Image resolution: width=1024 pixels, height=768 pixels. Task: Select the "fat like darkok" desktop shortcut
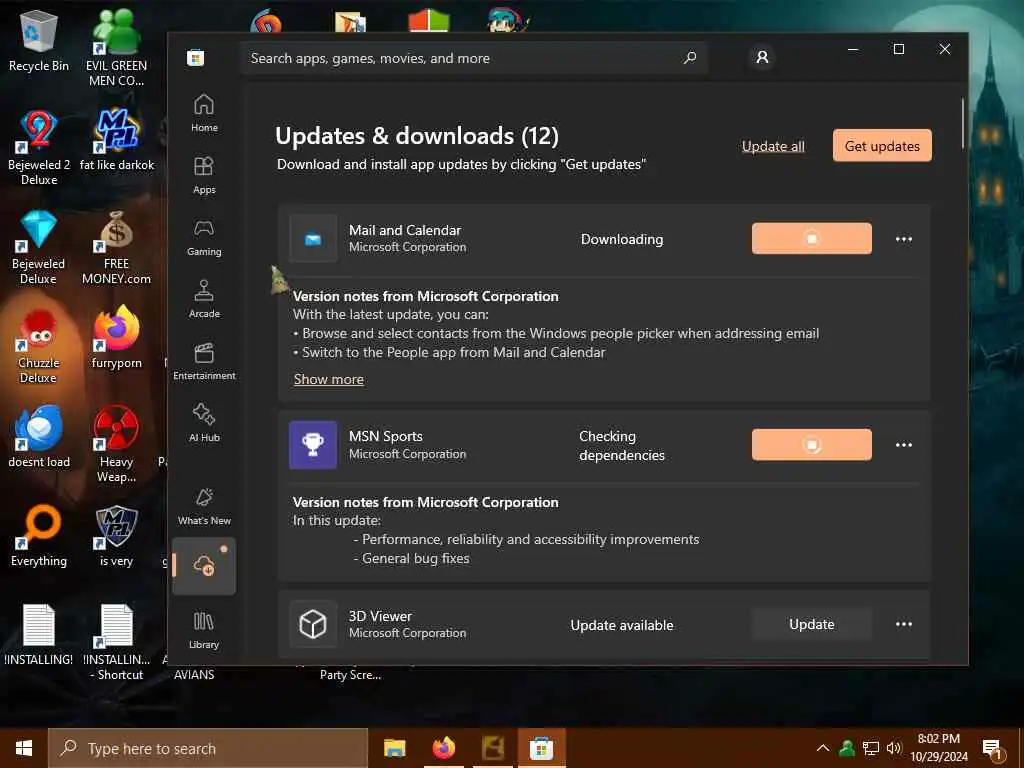tap(116, 140)
